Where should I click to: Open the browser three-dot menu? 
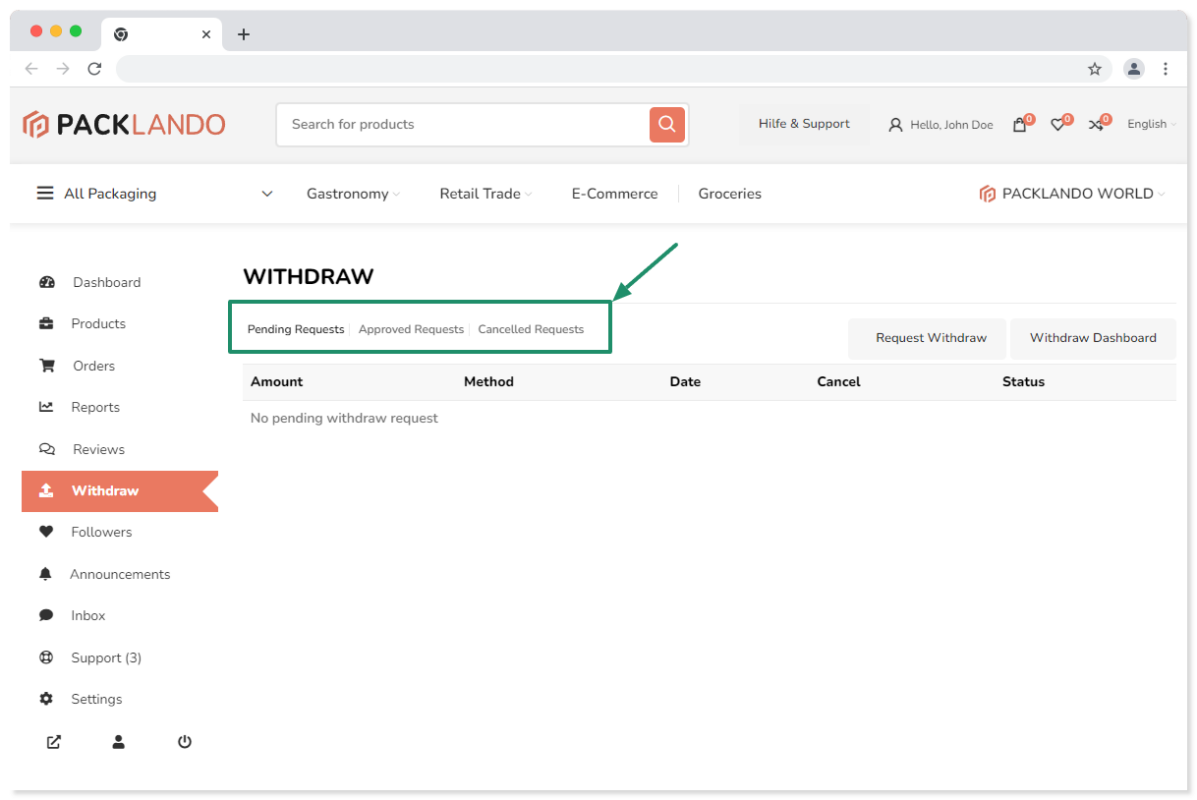(x=1166, y=69)
